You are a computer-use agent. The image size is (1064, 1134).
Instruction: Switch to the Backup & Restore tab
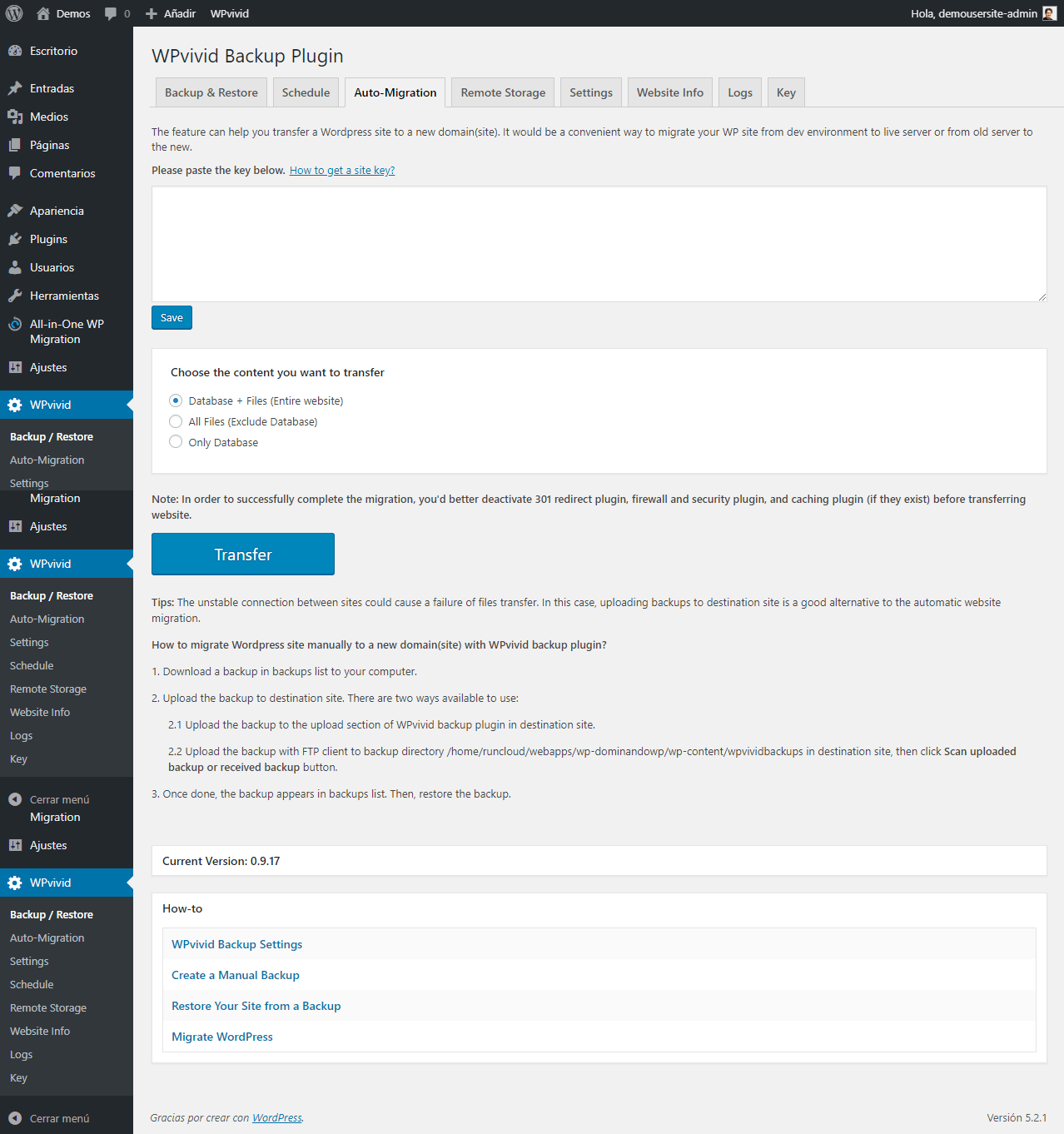click(211, 92)
